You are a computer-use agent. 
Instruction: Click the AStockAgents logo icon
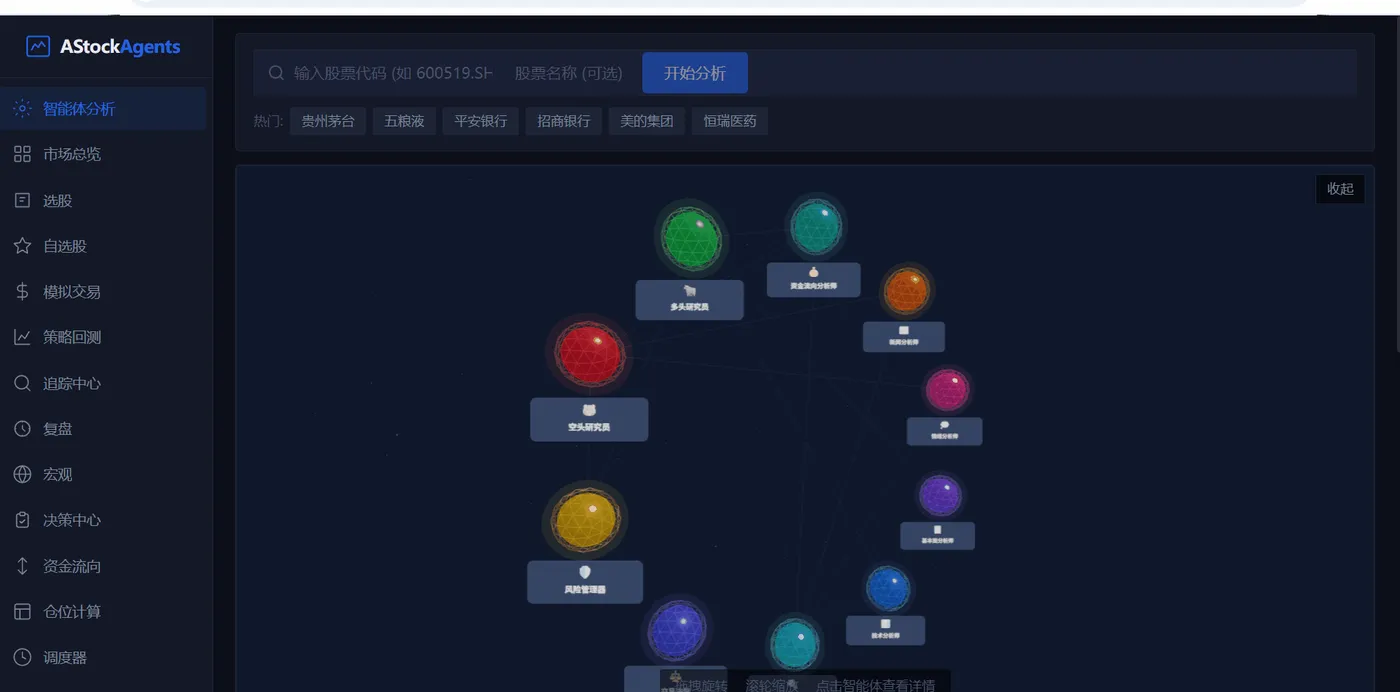(x=38, y=46)
